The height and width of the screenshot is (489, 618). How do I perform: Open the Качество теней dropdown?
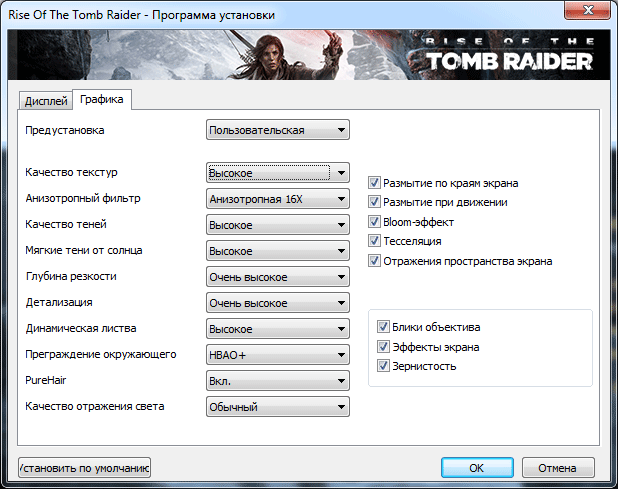click(277, 225)
